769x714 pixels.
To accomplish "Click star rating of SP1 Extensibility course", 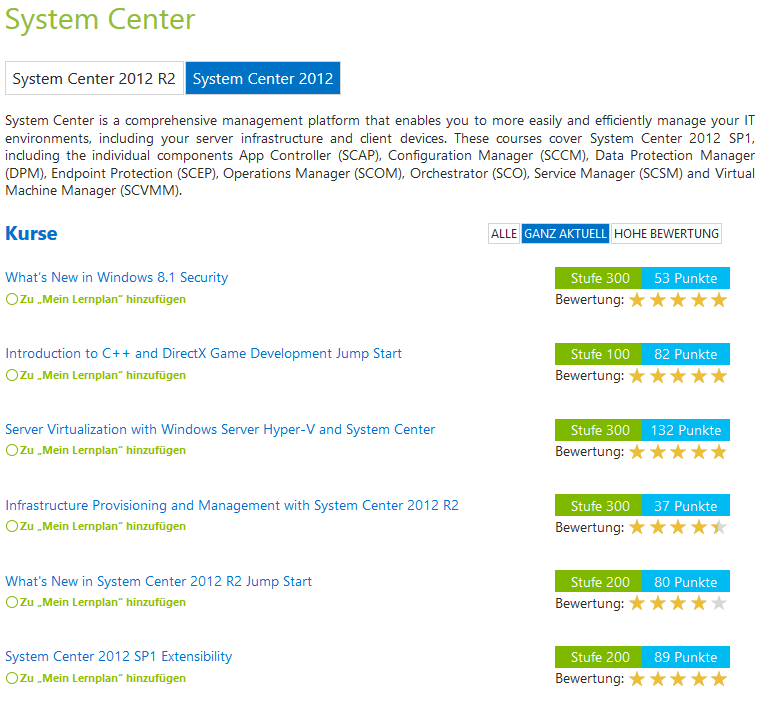I will click(x=678, y=679).
